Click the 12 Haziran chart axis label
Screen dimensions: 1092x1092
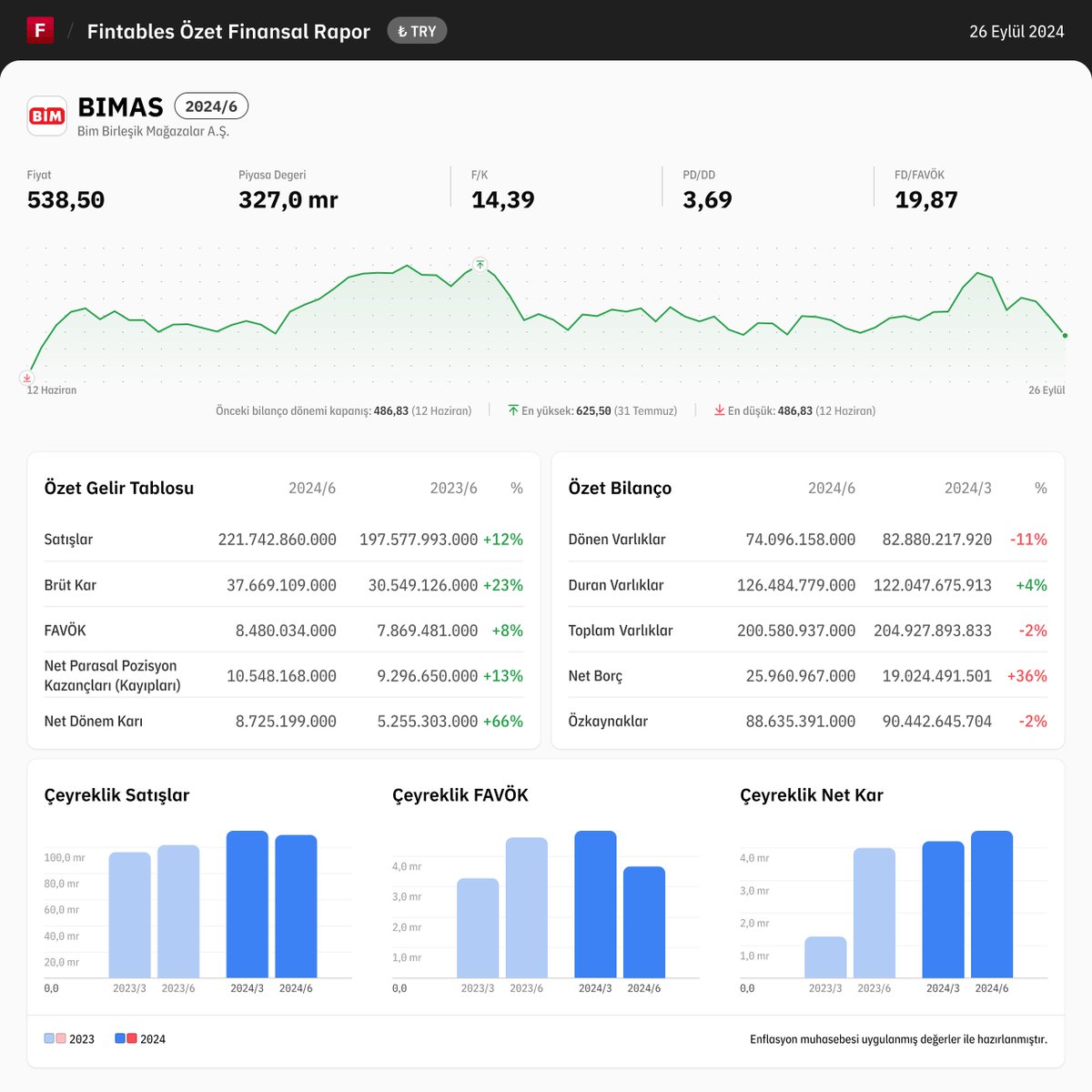point(52,389)
